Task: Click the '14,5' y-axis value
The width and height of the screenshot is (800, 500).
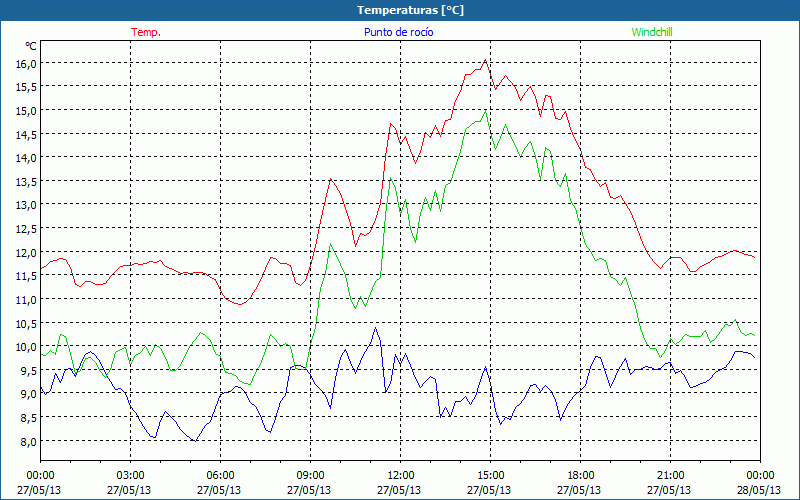Action: click(27, 135)
